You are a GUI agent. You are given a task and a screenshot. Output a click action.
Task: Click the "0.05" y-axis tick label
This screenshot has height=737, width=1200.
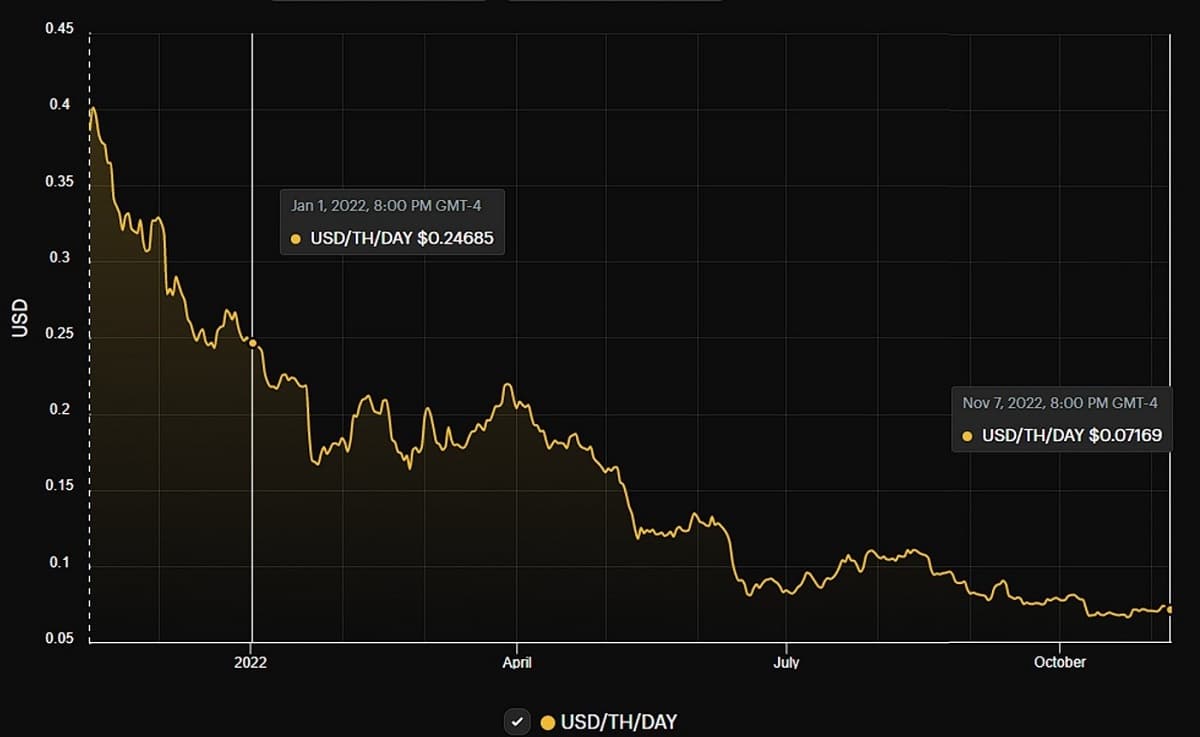[x=59, y=639]
